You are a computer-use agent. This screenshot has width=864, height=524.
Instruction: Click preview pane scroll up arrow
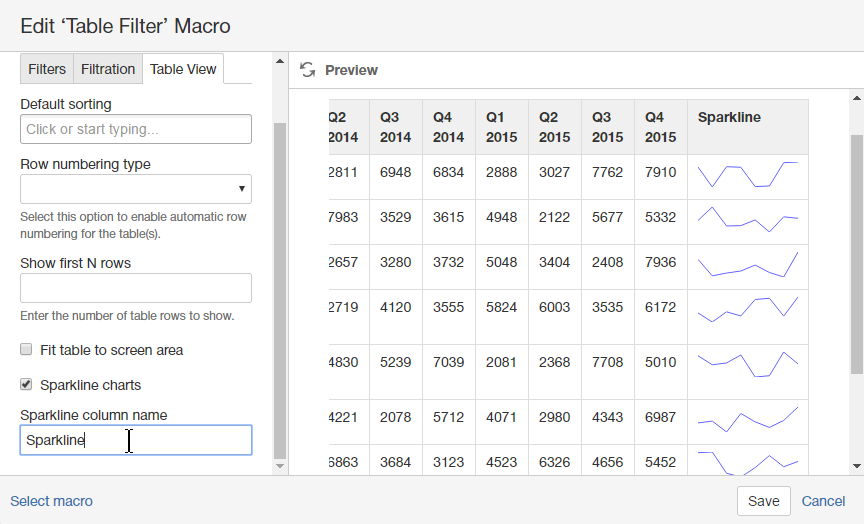point(856,98)
